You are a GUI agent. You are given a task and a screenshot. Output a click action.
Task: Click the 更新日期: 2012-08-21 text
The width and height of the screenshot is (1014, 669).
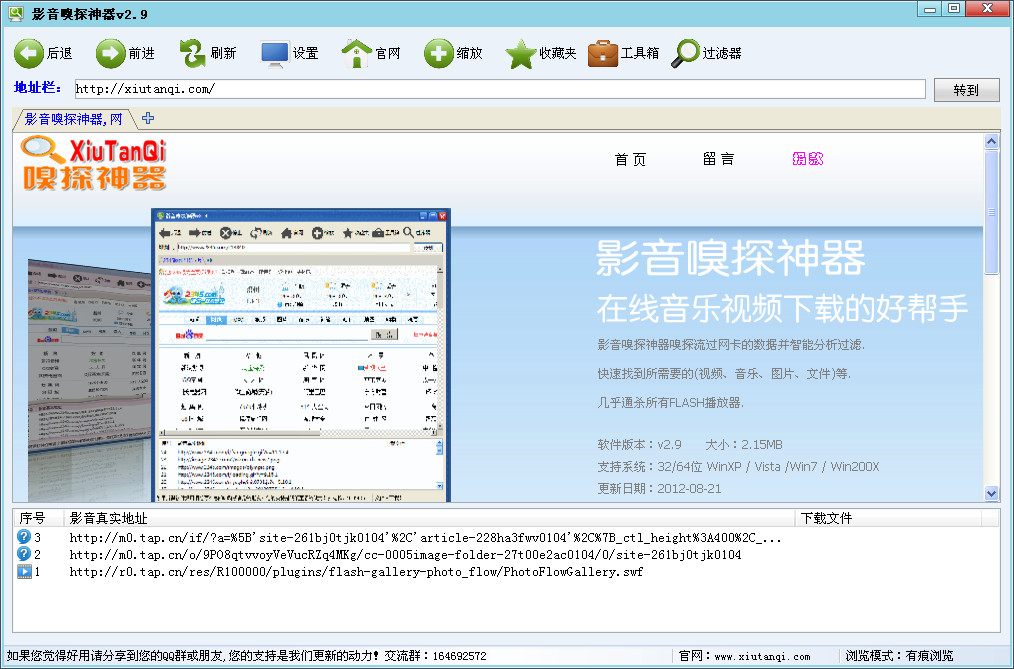click(x=659, y=489)
